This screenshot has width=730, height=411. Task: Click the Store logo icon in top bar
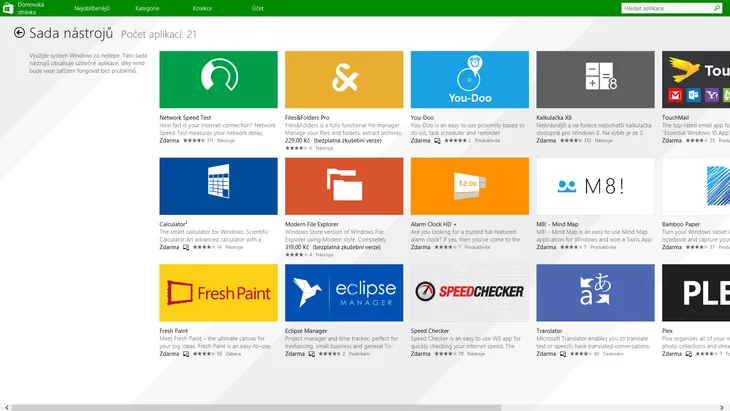(8, 8)
